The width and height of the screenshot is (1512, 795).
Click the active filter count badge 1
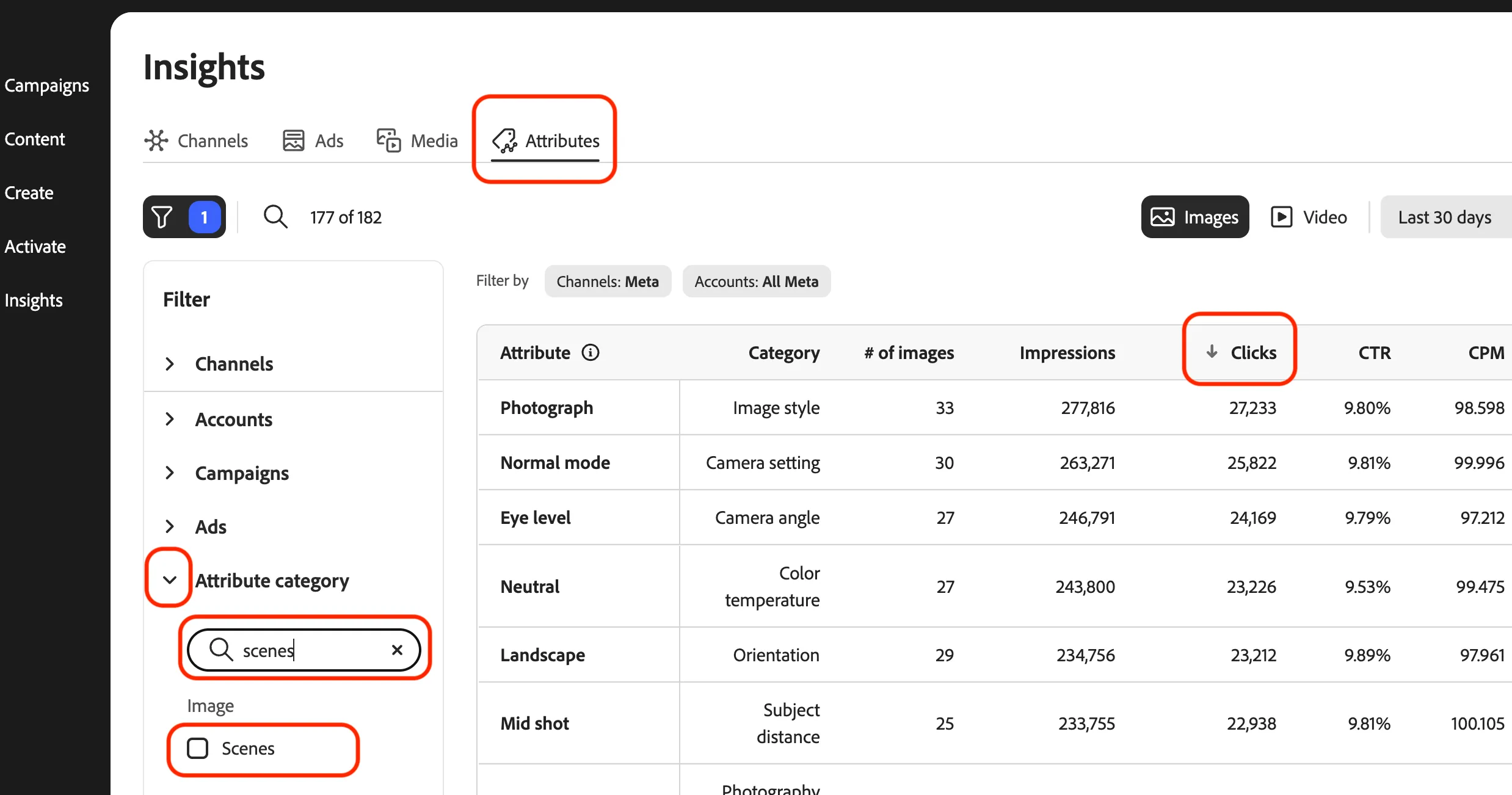[x=204, y=217]
